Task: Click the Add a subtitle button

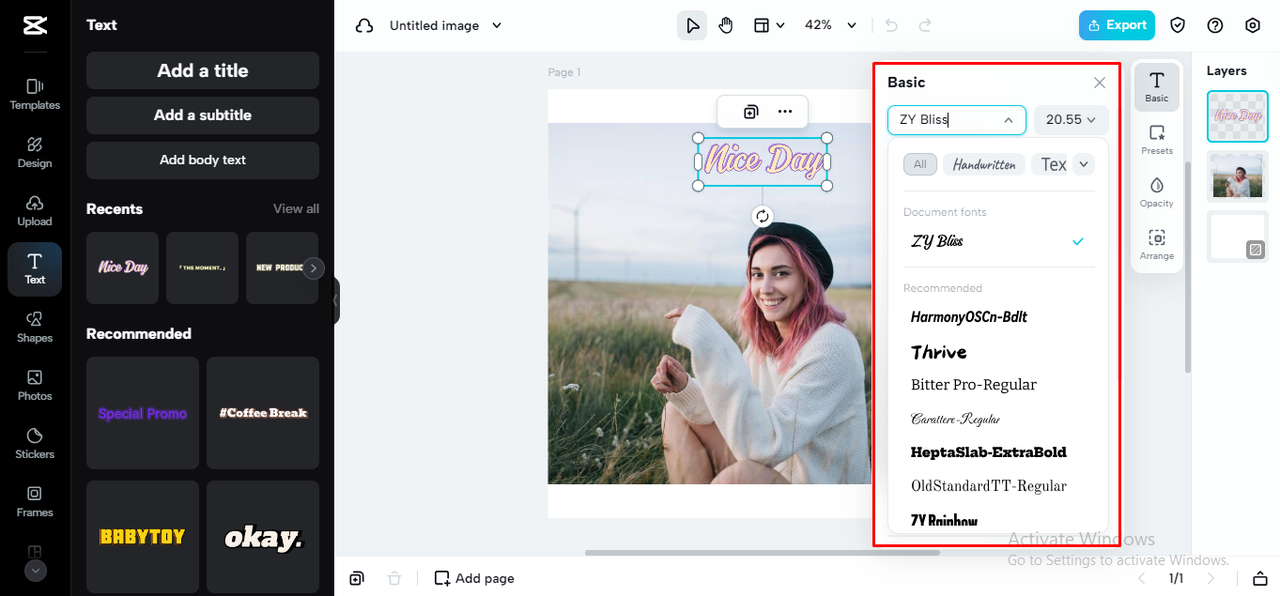Action: (203, 115)
